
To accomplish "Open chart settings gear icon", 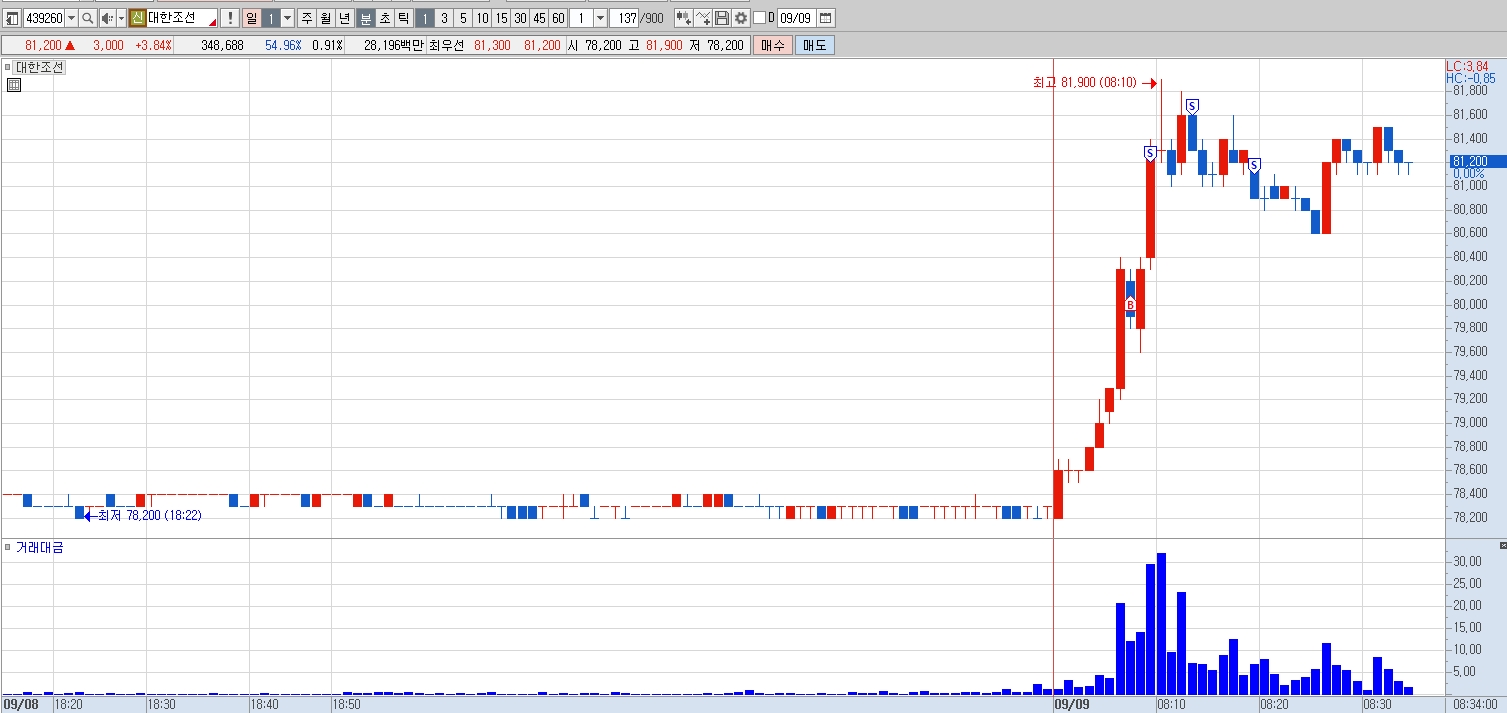I will pyautogui.click(x=740, y=18).
